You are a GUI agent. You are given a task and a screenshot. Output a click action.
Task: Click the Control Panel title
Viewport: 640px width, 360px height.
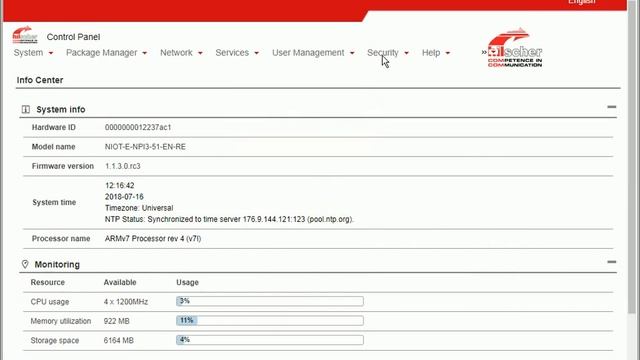point(73,37)
